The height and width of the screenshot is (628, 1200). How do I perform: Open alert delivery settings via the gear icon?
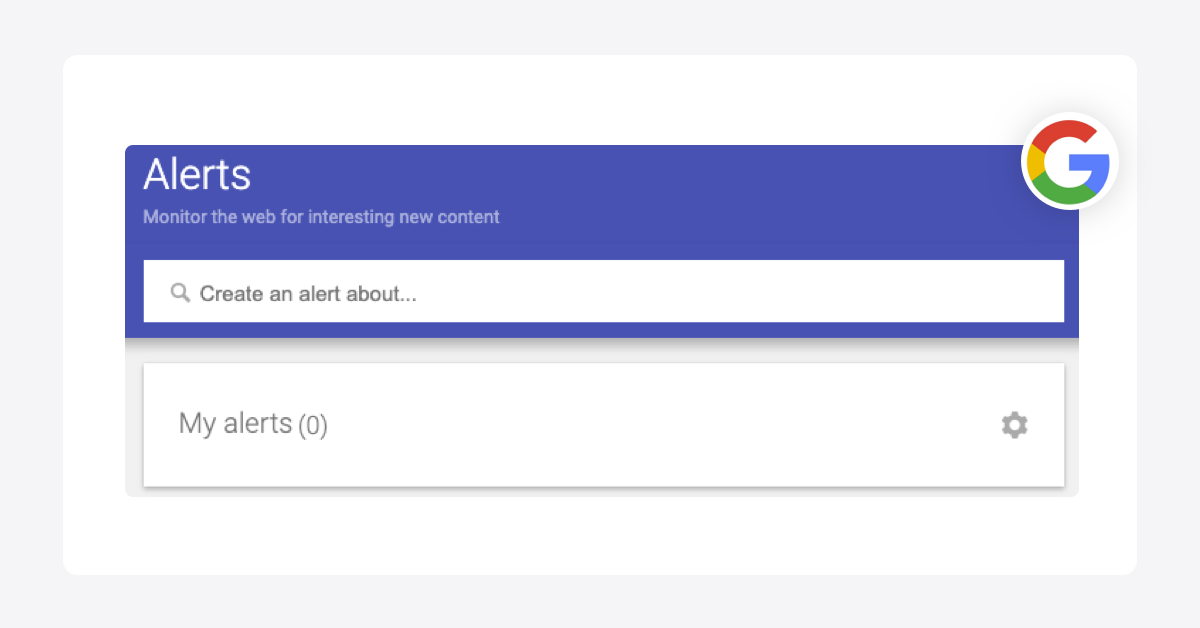[1014, 425]
